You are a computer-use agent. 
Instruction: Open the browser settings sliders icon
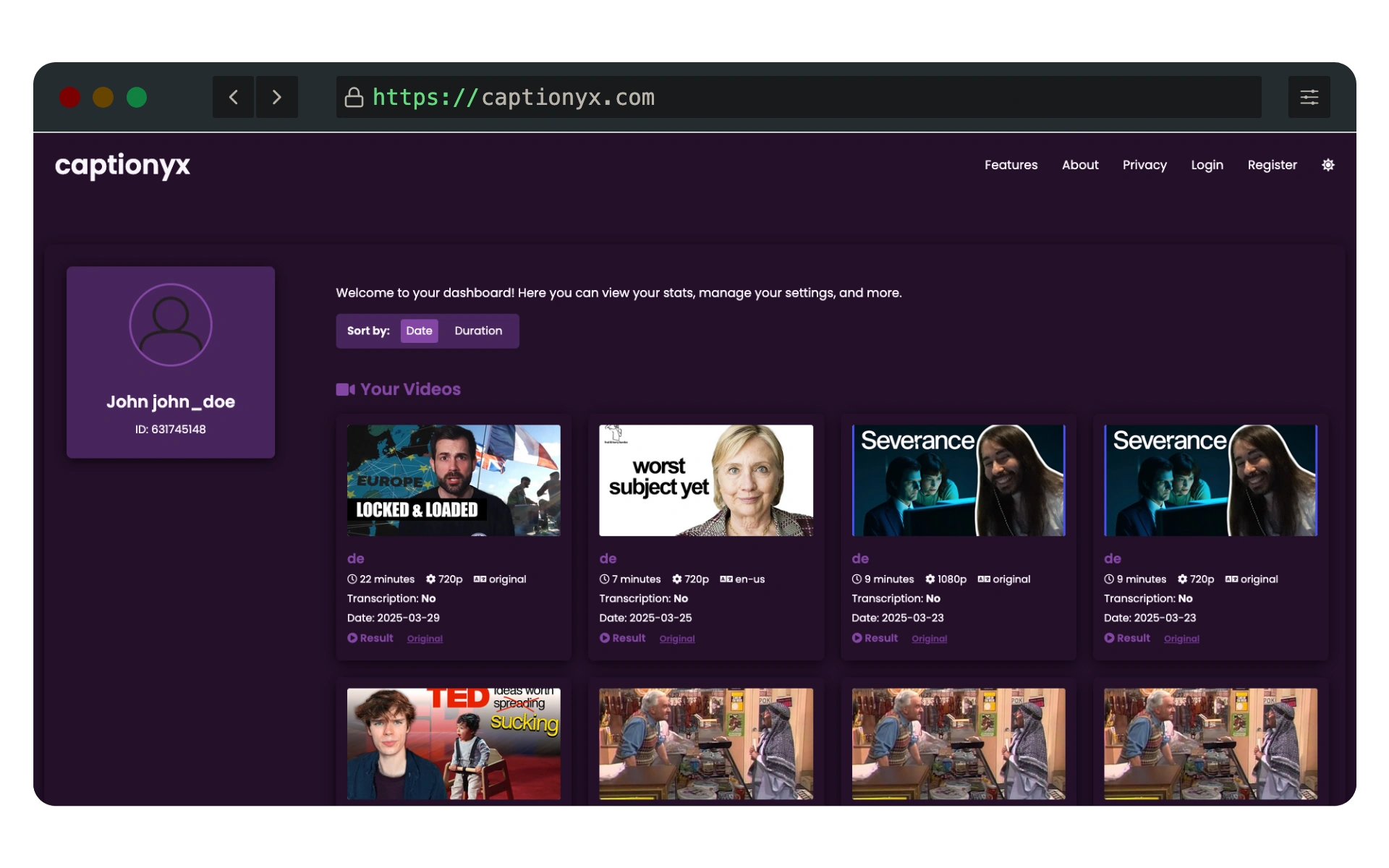pos(1309,97)
